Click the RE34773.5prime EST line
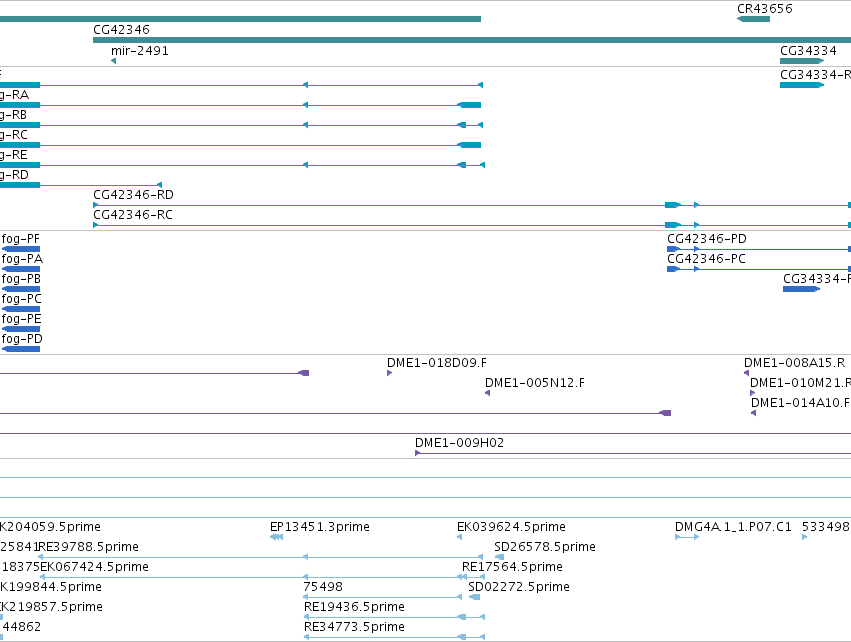This screenshot has height=642, width=851. click(x=394, y=638)
